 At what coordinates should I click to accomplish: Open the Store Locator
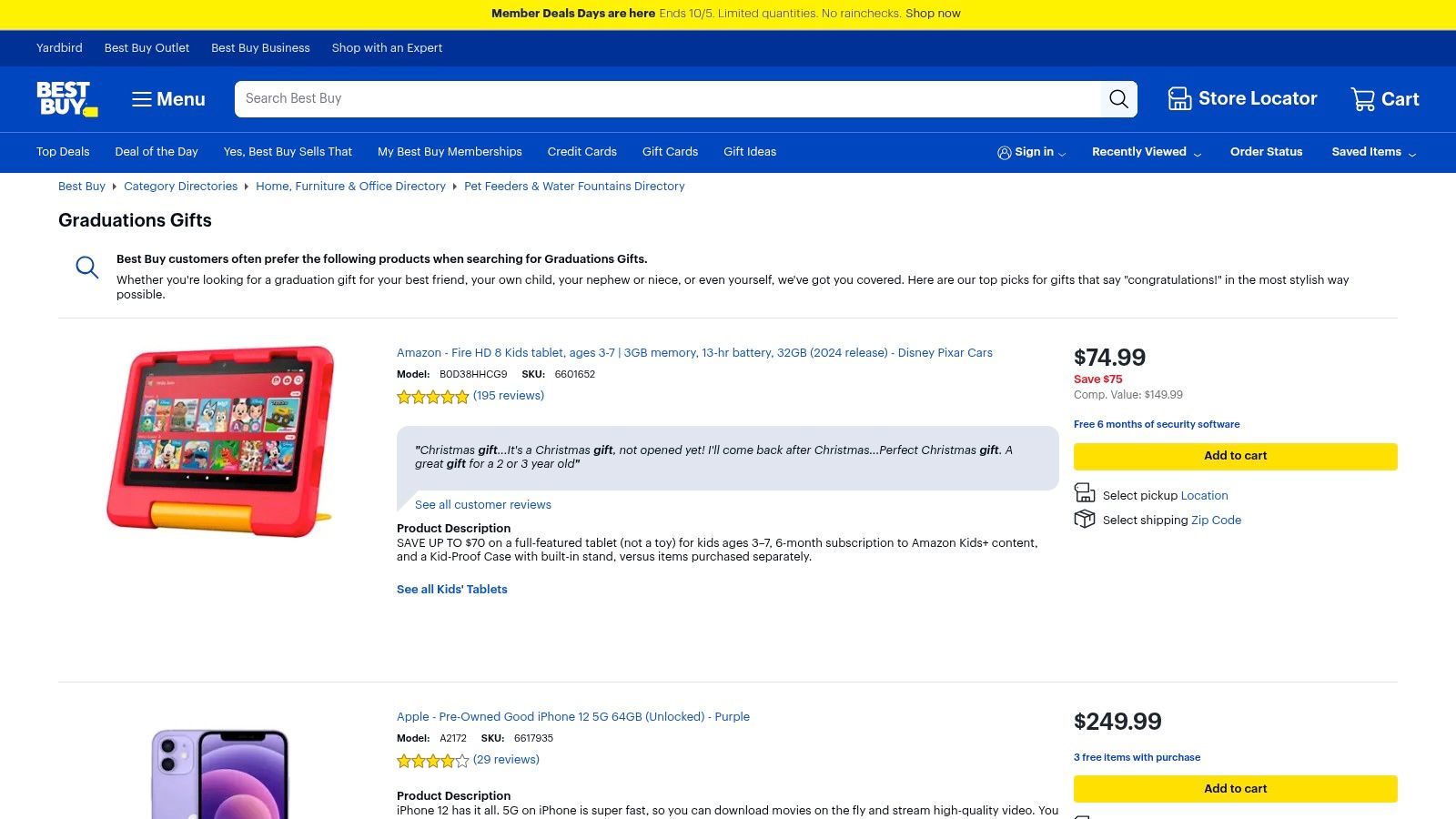[x=1242, y=99]
